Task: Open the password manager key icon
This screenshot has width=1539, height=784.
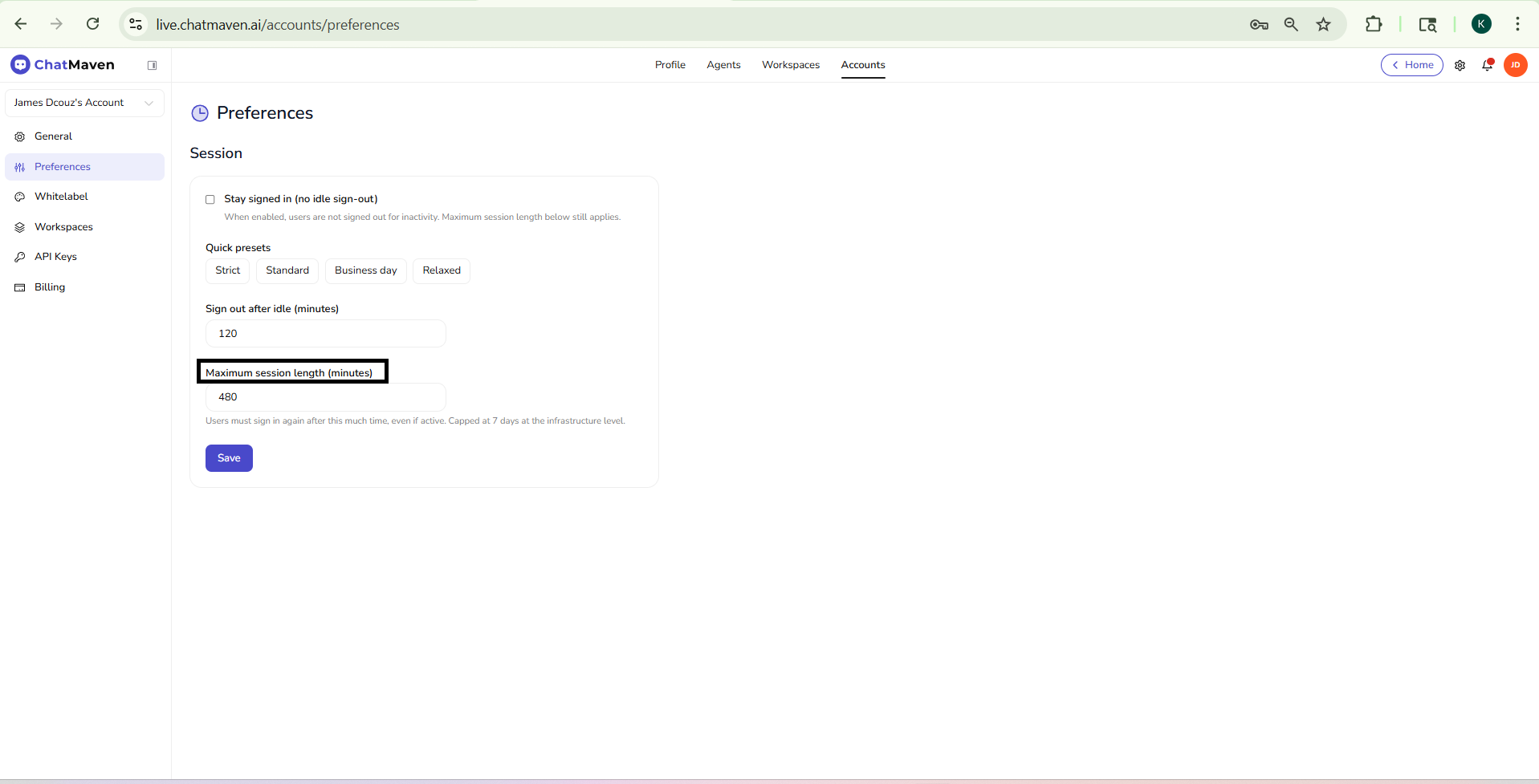Action: (1259, 25)
